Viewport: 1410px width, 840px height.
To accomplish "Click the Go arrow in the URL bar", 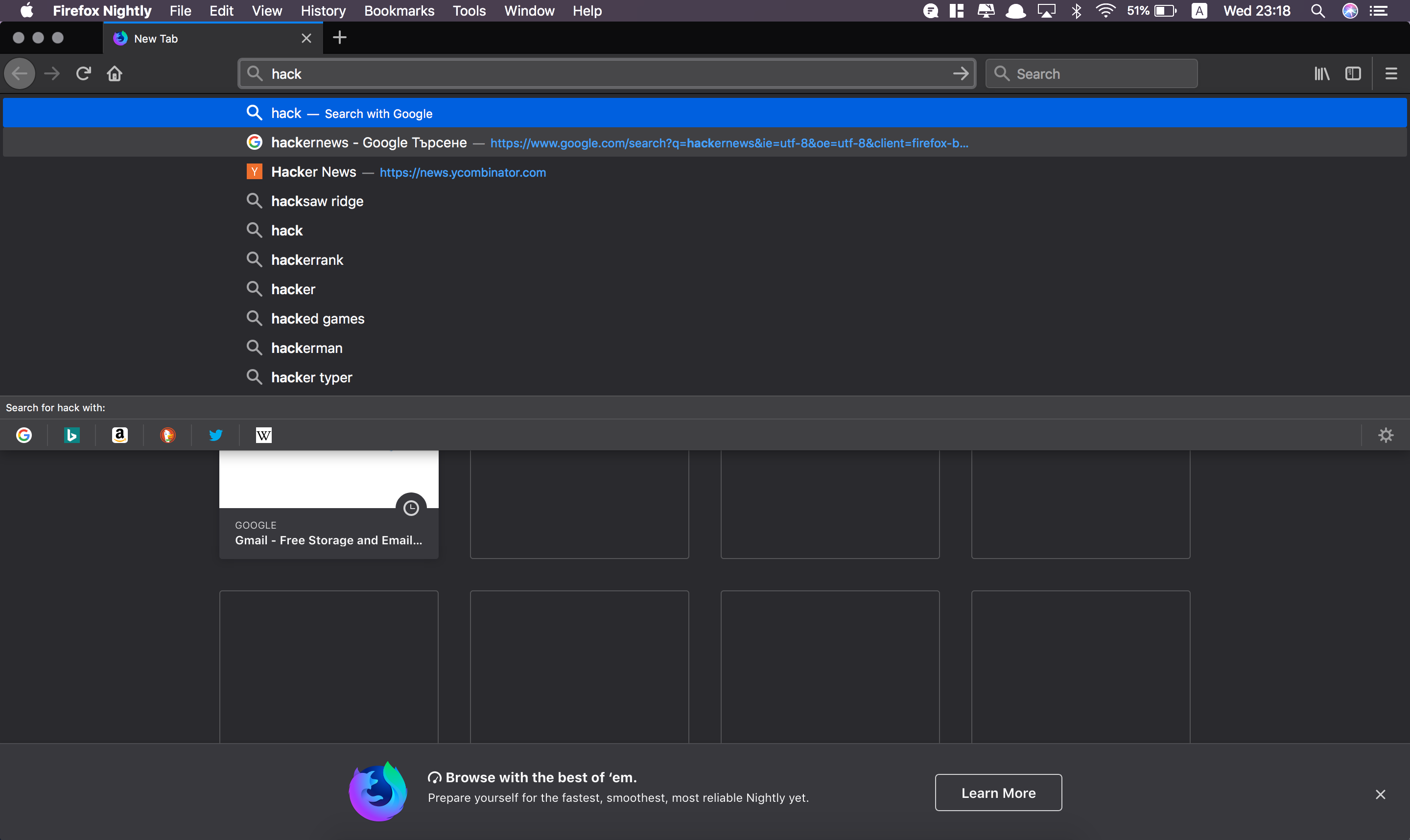I will 961,73.
